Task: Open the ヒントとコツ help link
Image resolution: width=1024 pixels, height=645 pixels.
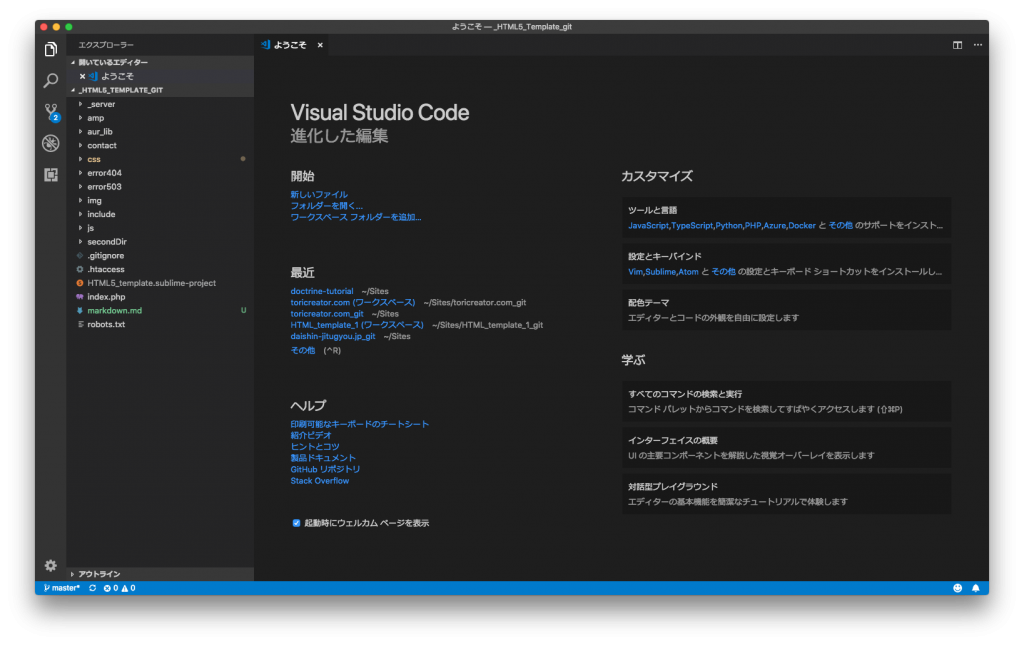Action: coord(315,447)
